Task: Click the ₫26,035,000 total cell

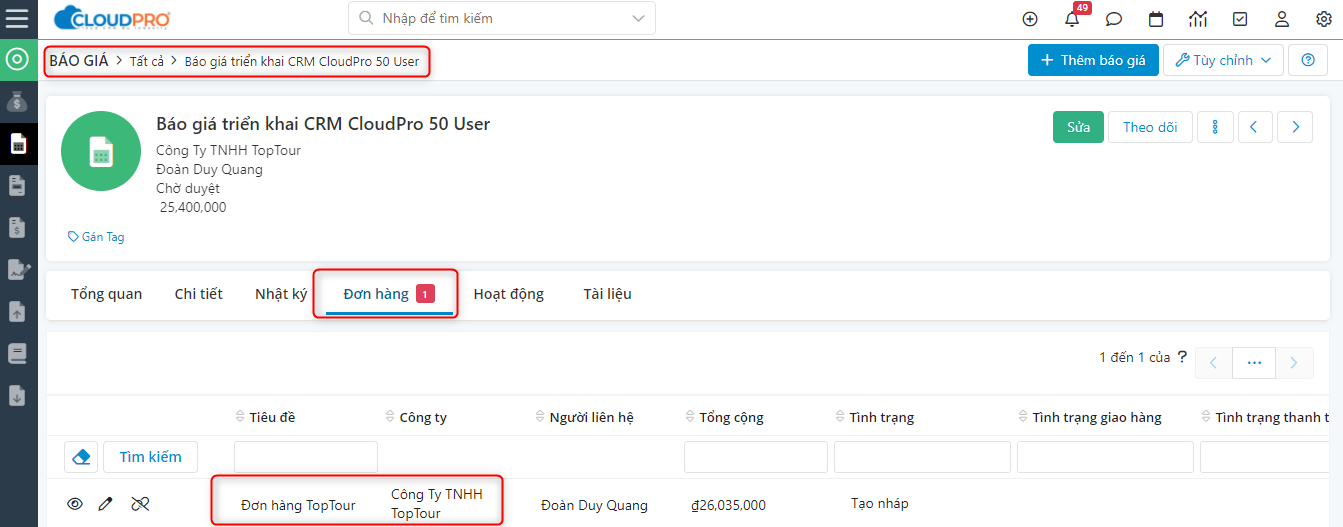Action: [728, 505]
